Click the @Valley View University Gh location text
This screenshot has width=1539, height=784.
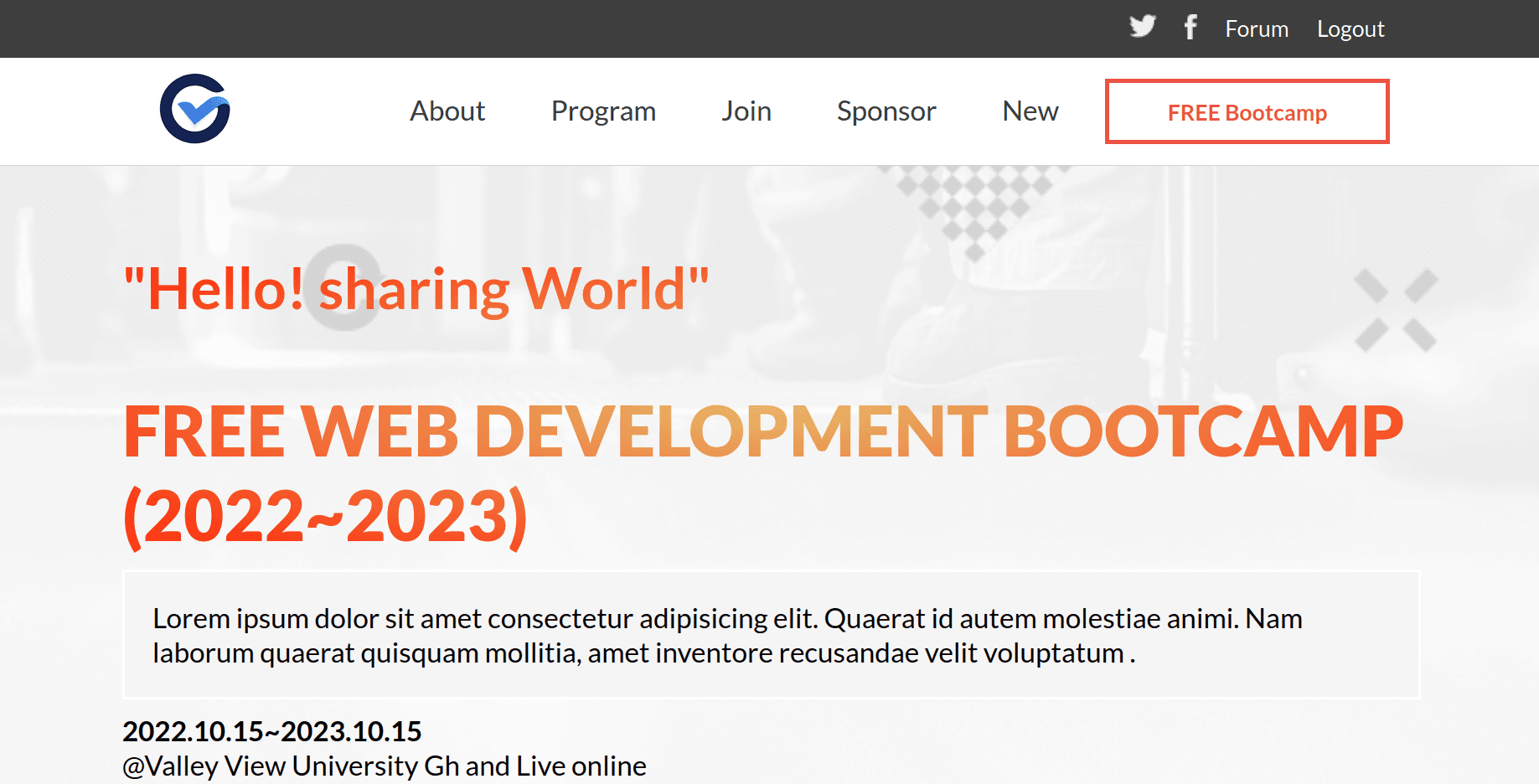385,766
